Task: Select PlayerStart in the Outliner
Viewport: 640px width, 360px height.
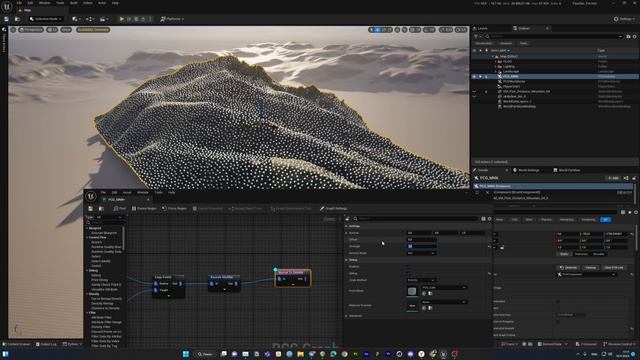Action: click(x=511, y=86)
